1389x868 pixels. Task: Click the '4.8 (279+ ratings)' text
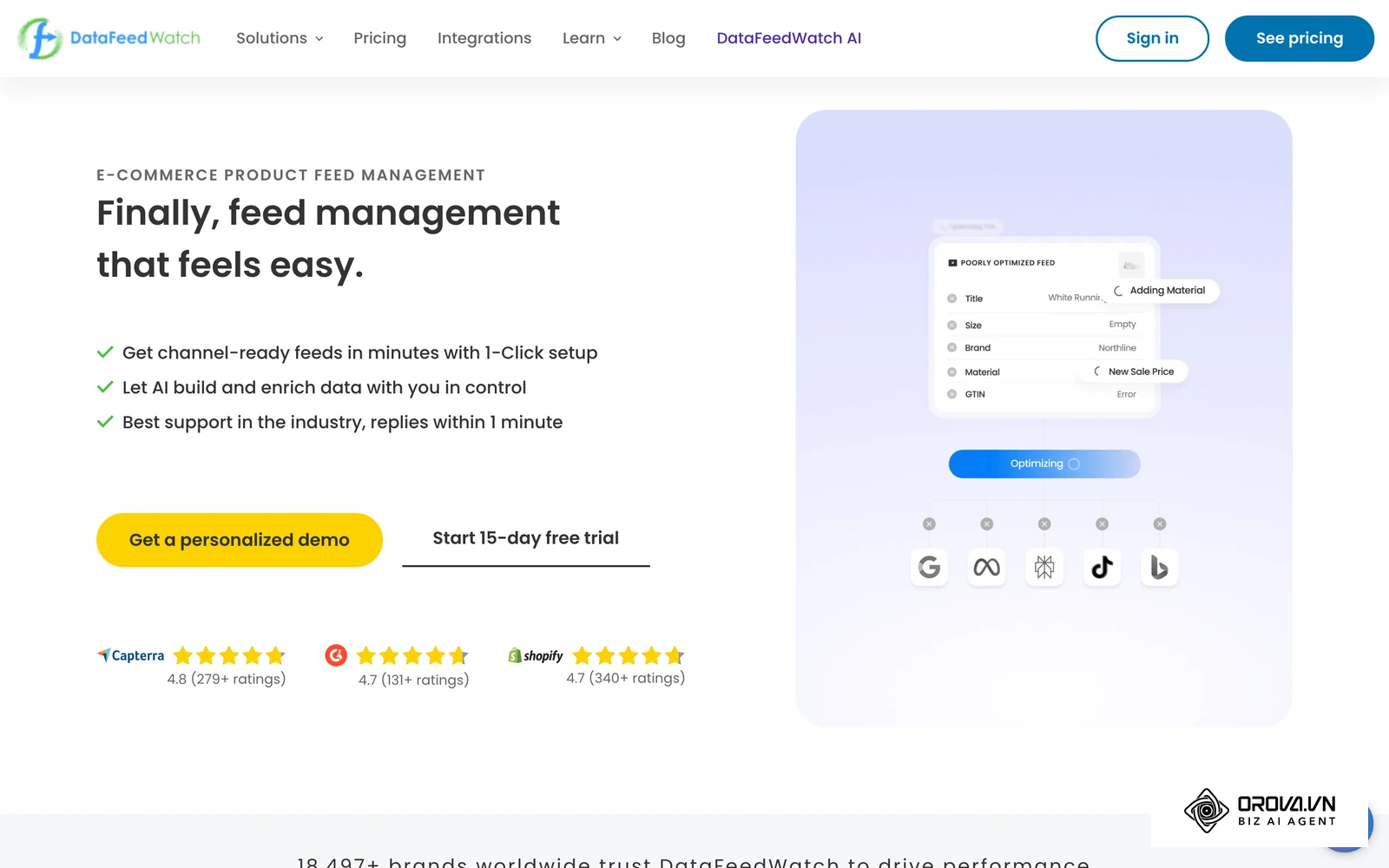click(227, 679)
